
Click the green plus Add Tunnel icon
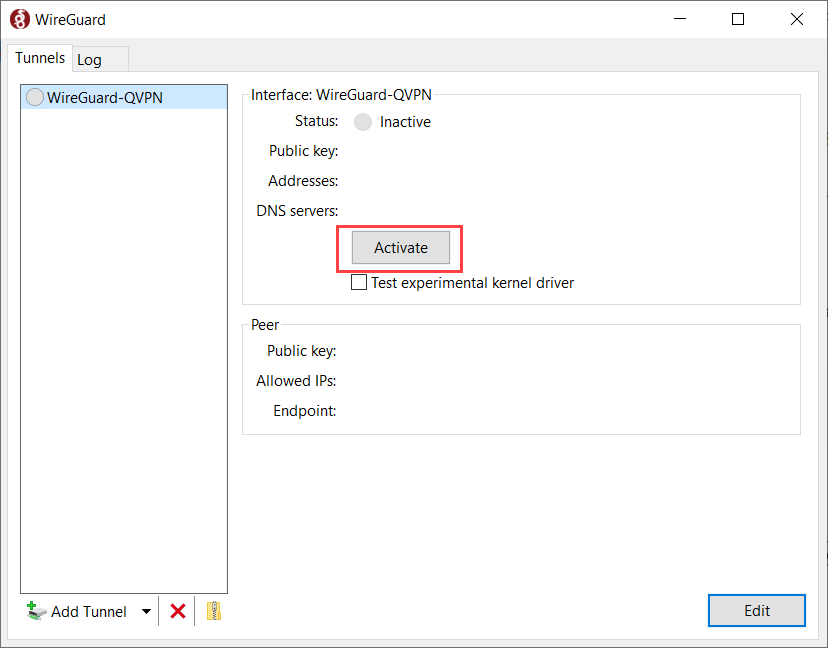tap(35, 611)
